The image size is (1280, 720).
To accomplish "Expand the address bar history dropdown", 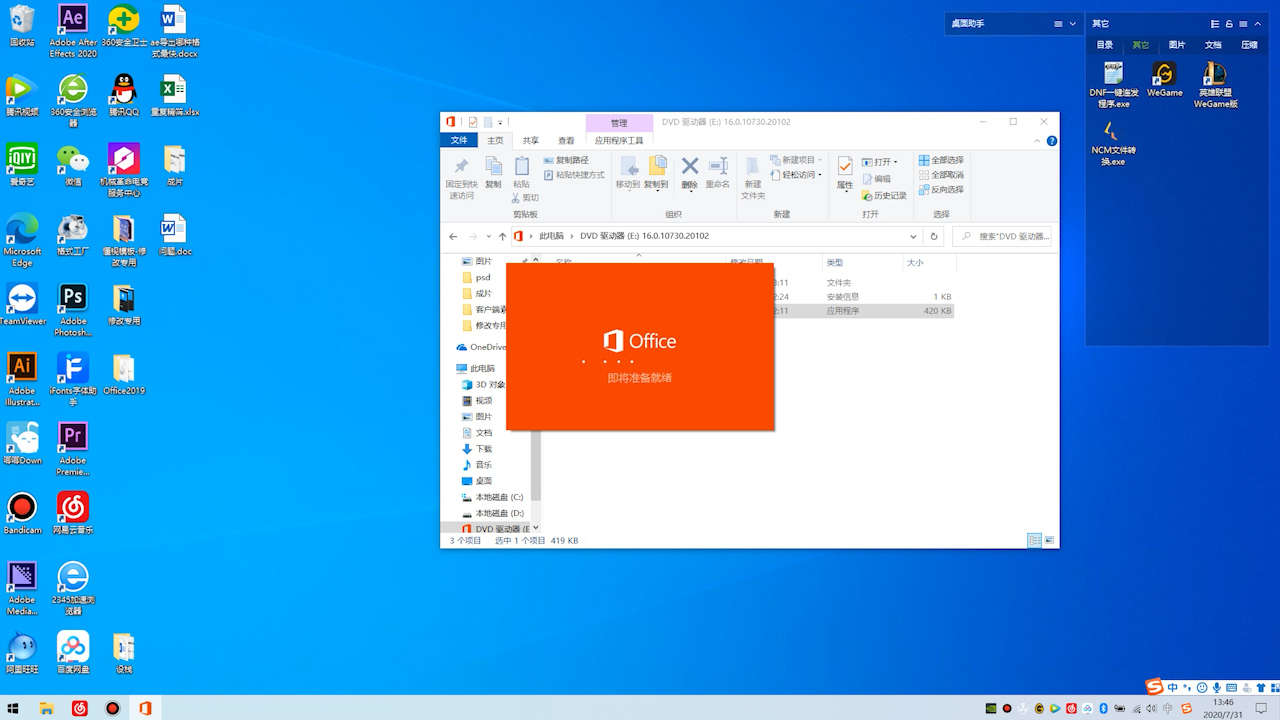I will coord(913,237).
